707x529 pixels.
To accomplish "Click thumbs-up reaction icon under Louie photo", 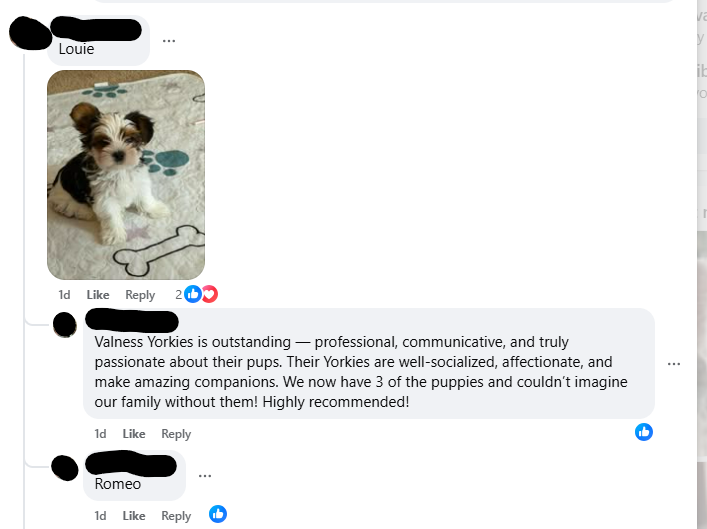I will coord(193,294).
